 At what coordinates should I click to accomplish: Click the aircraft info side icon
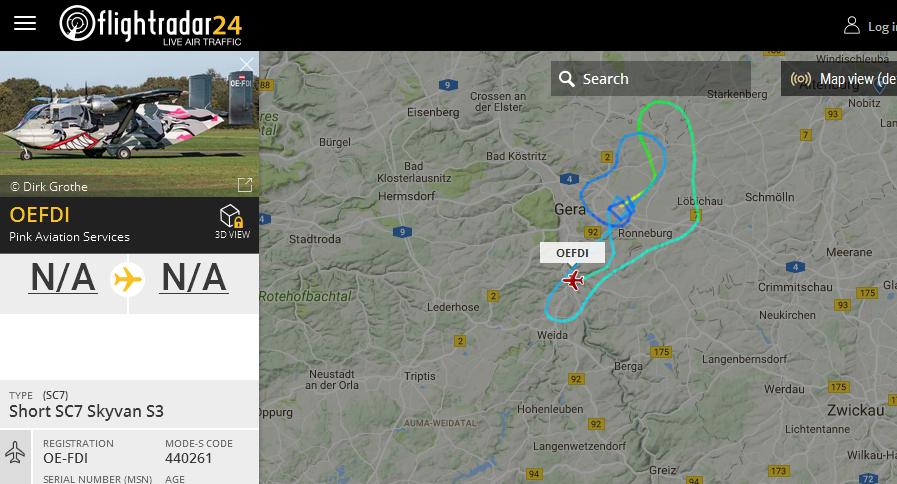click(15, 453)
